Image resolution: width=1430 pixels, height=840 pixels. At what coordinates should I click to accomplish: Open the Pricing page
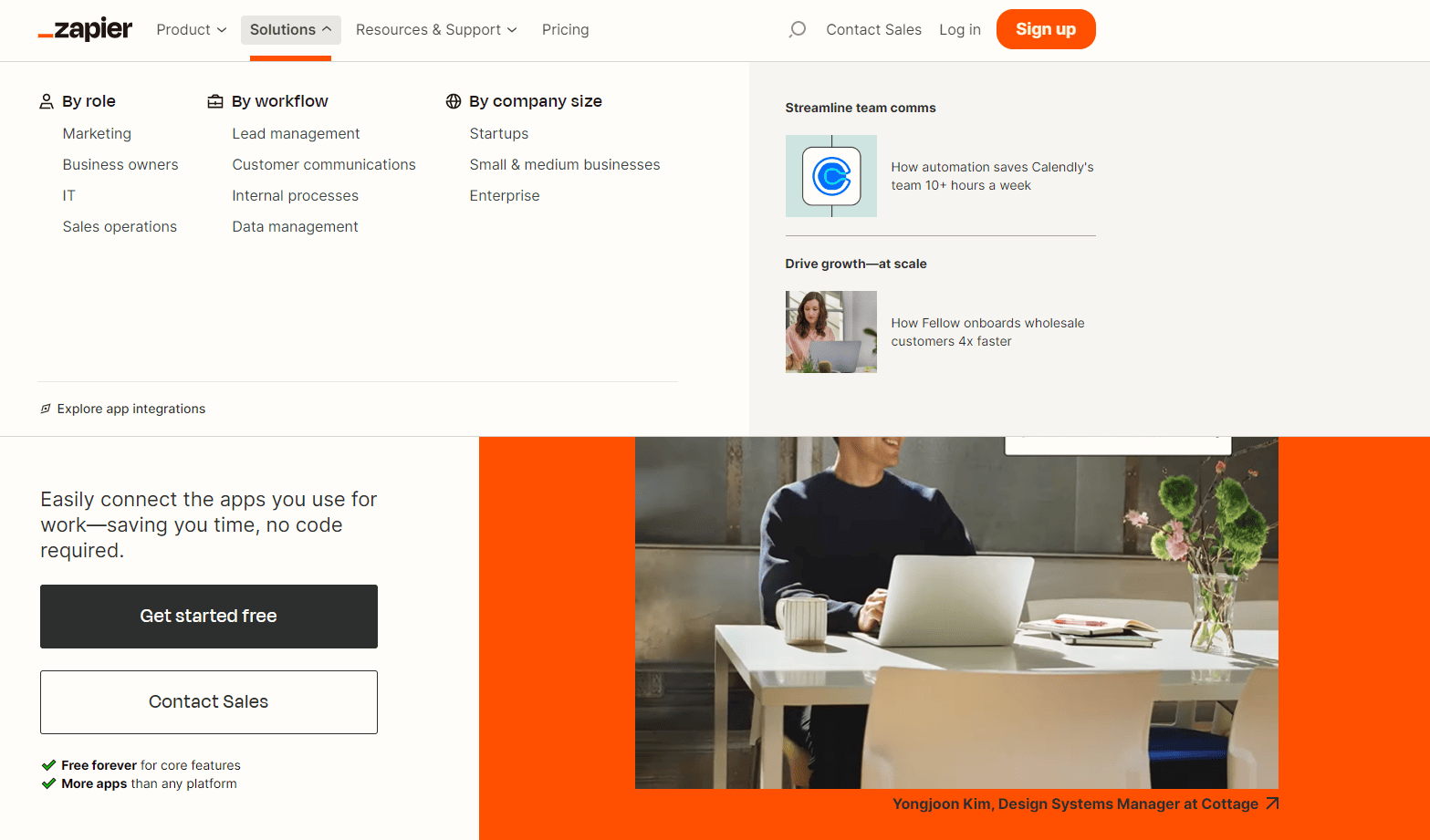click(566, 30)
